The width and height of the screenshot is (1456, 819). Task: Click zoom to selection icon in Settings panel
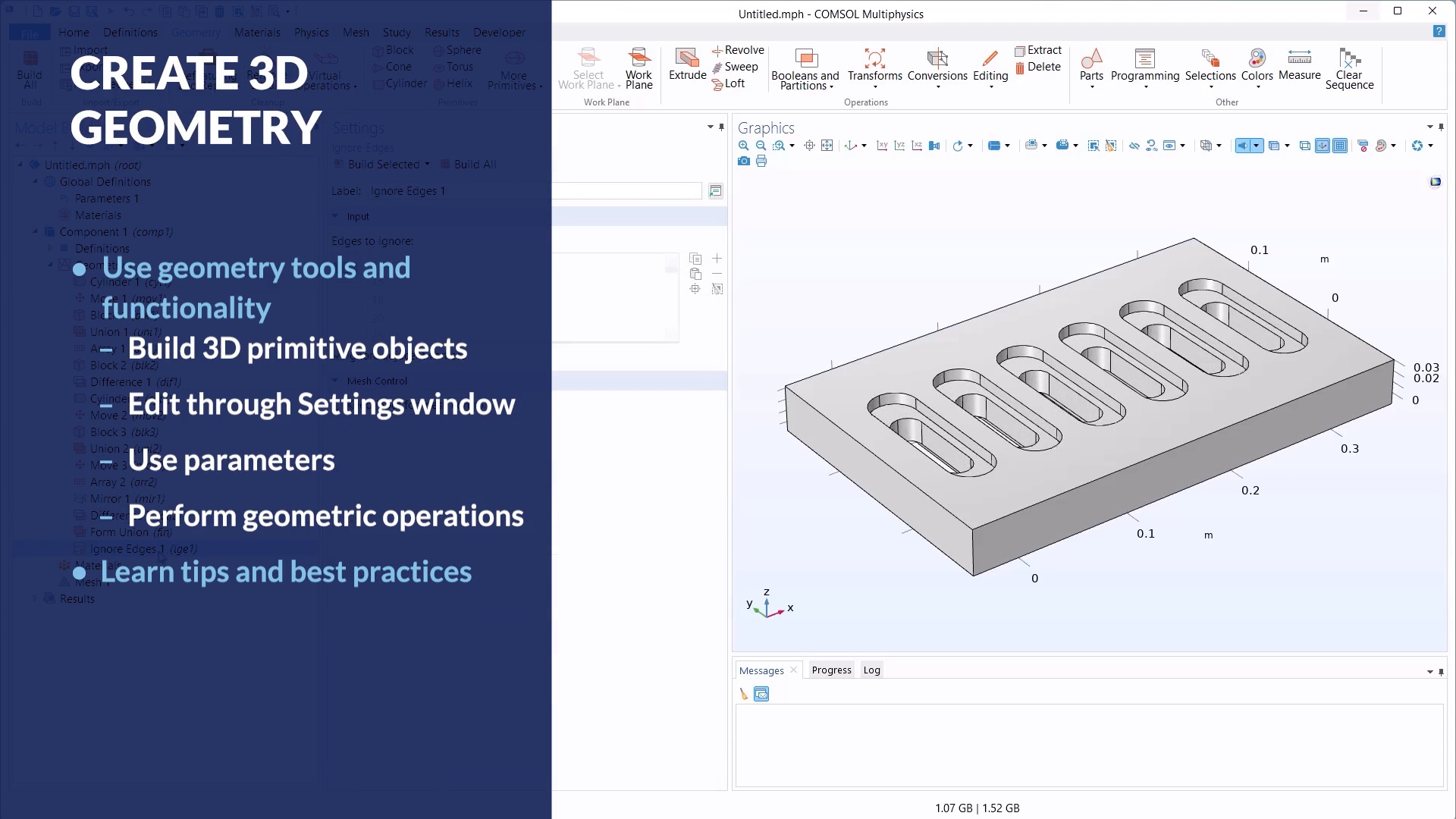point(695,289)
